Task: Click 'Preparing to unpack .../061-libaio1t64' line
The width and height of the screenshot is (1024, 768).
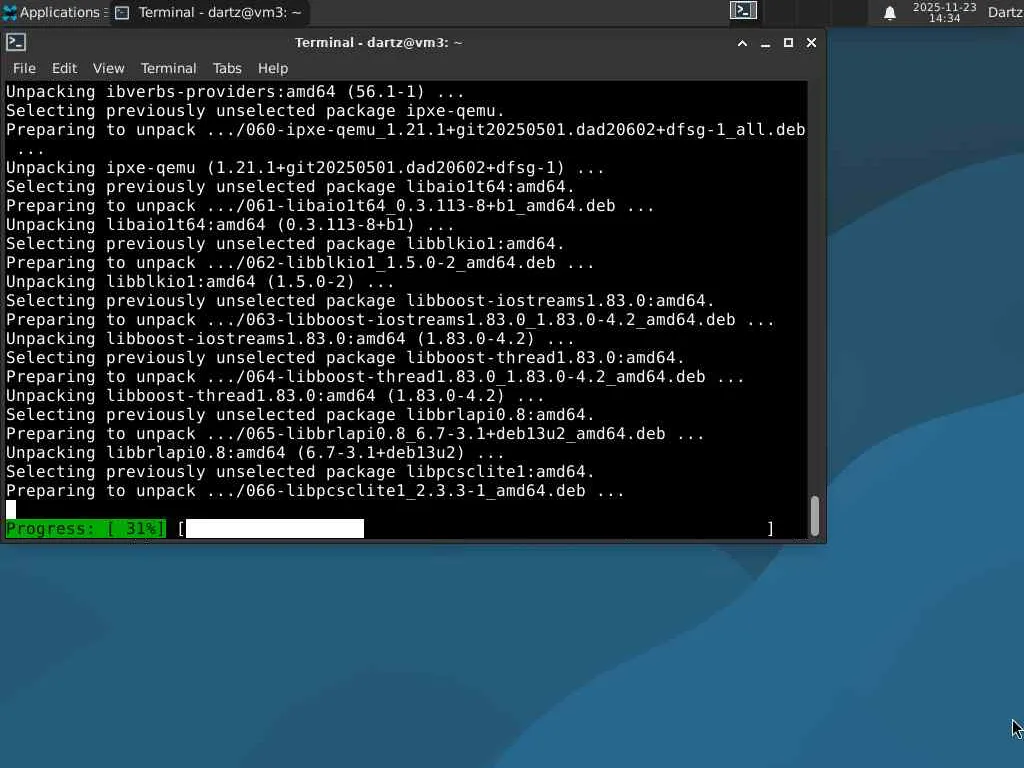Action: 330,206
